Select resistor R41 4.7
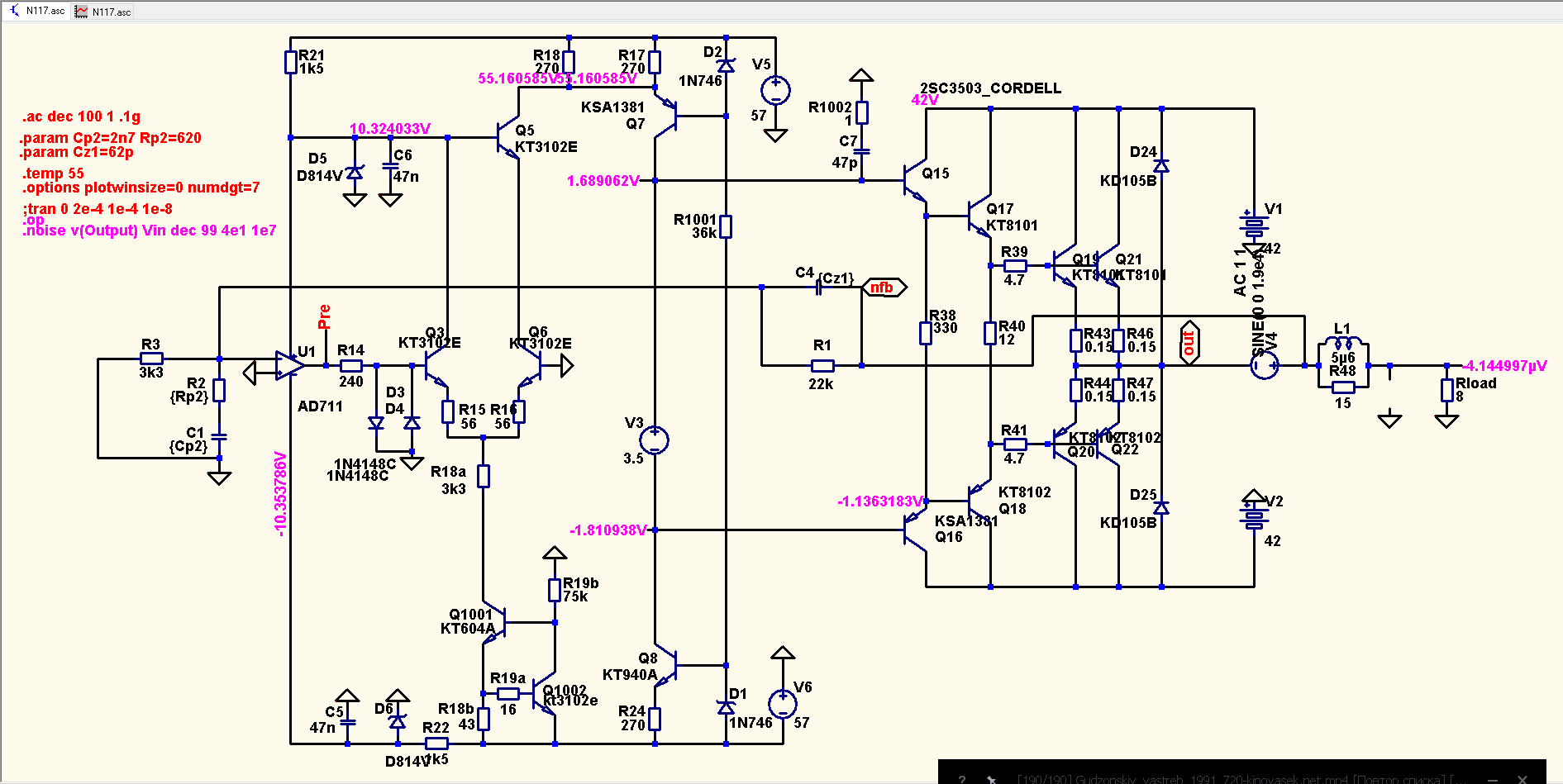1563x784 pixels. click(1014, 444)
